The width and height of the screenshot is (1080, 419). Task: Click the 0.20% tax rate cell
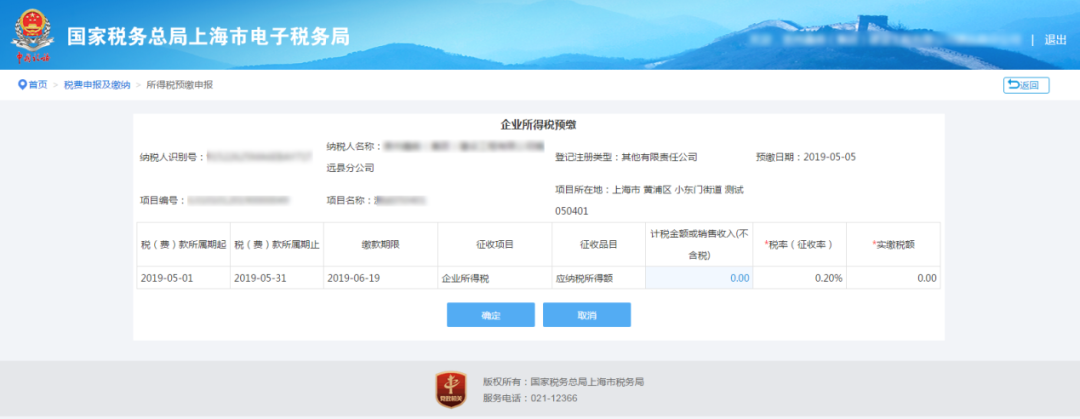pyautogui.click(x=800, y=278)
